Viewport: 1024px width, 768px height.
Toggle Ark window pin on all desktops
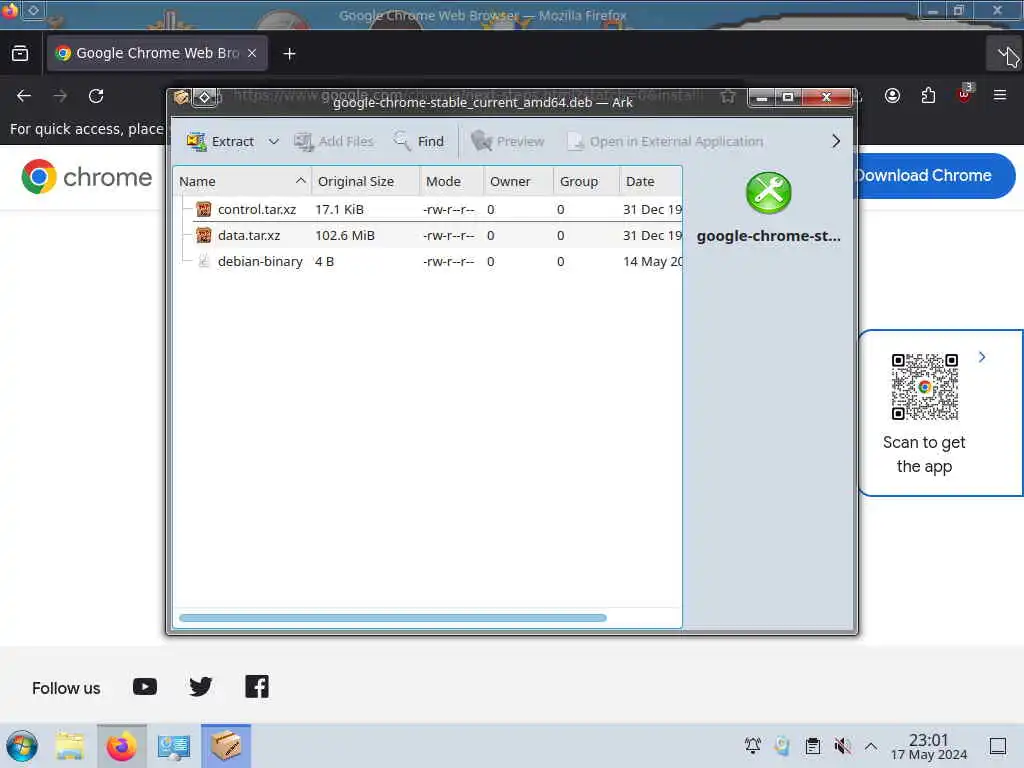pyautogui.click(x=204, y=97)
